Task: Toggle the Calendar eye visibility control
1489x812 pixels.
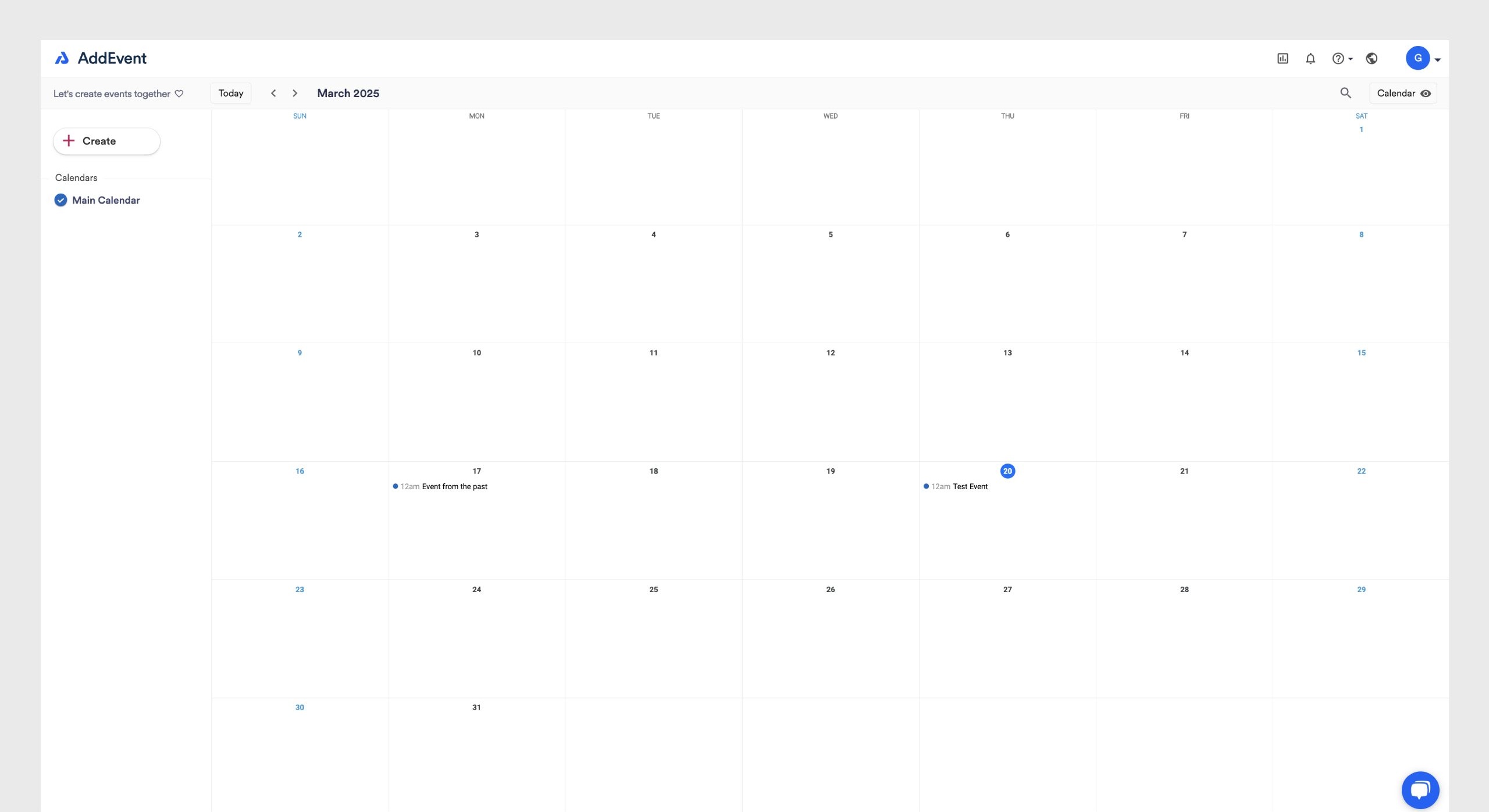Action: point(1425,93)
